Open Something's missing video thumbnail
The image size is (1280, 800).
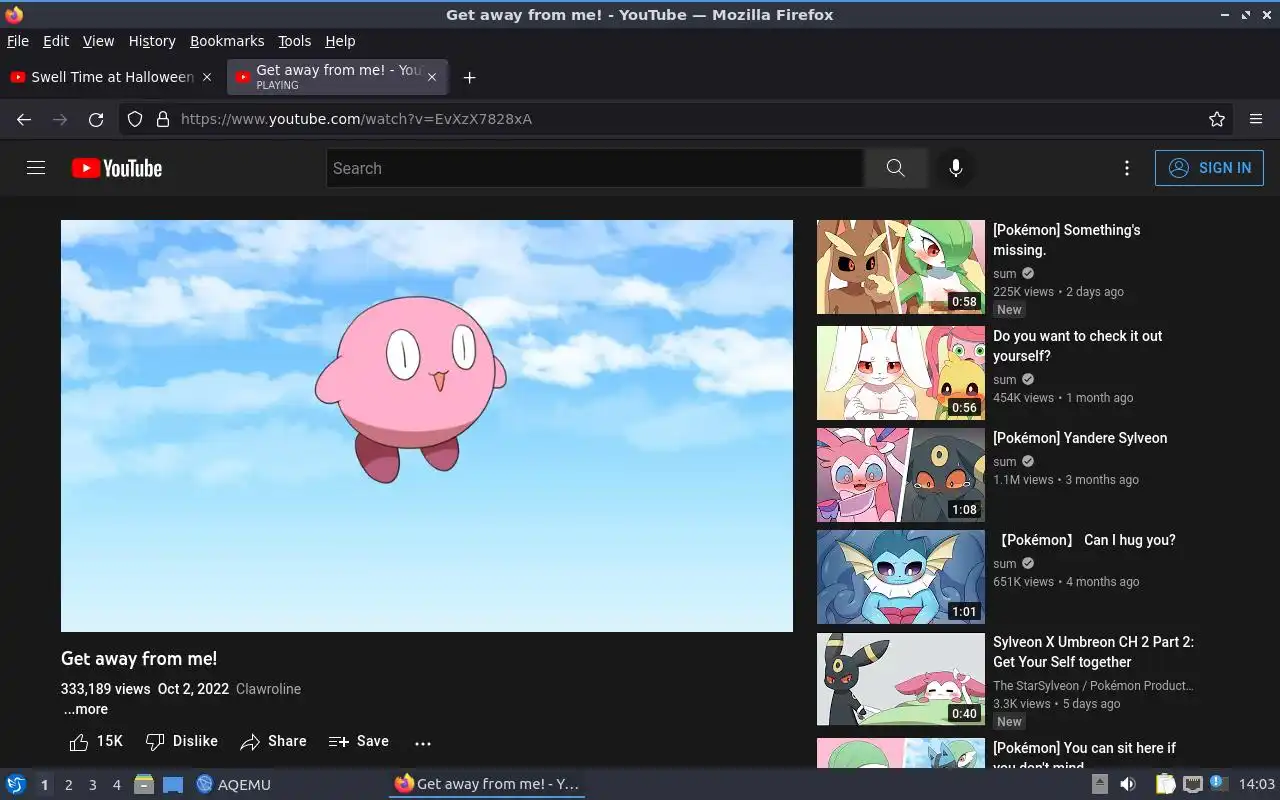(901, 267)
